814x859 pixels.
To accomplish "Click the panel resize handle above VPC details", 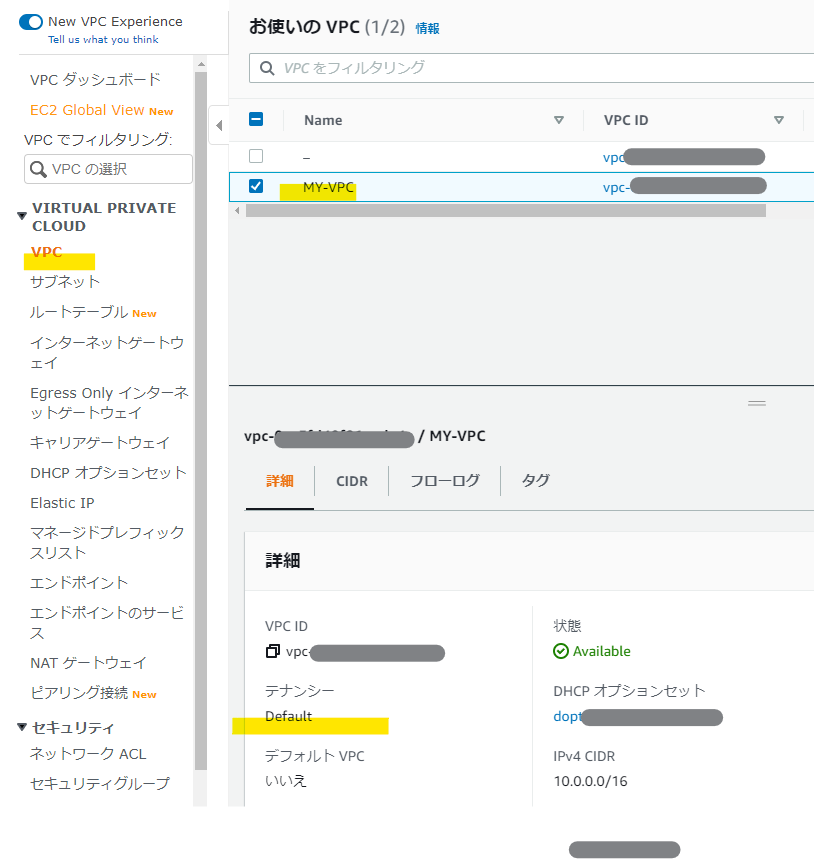I will (x=756, y=403).
